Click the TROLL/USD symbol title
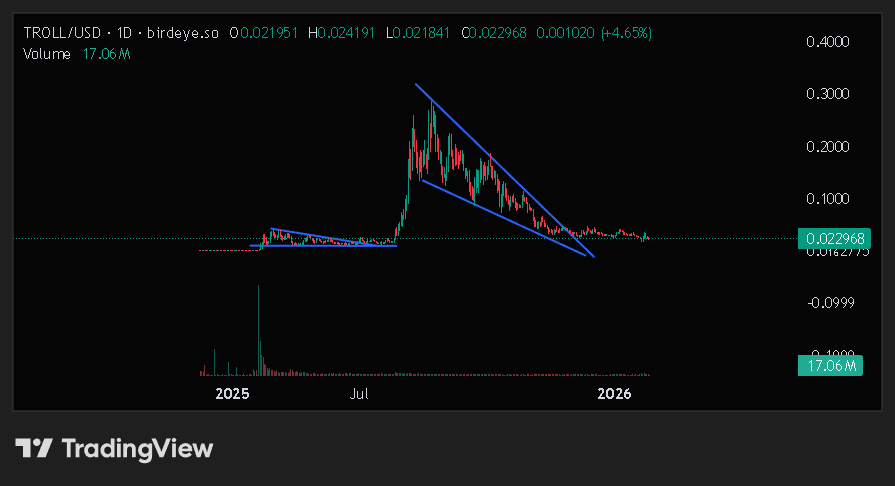Image resolution: width=895 pixels, height=486 pixels. (x=62, y=33)
